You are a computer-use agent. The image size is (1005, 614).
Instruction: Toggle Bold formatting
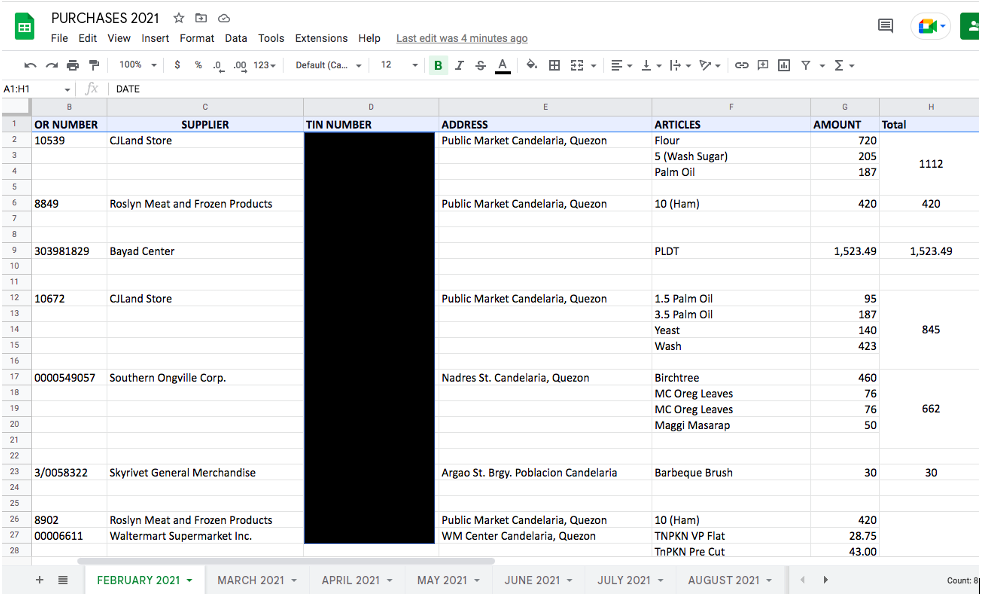click(438, 65)
